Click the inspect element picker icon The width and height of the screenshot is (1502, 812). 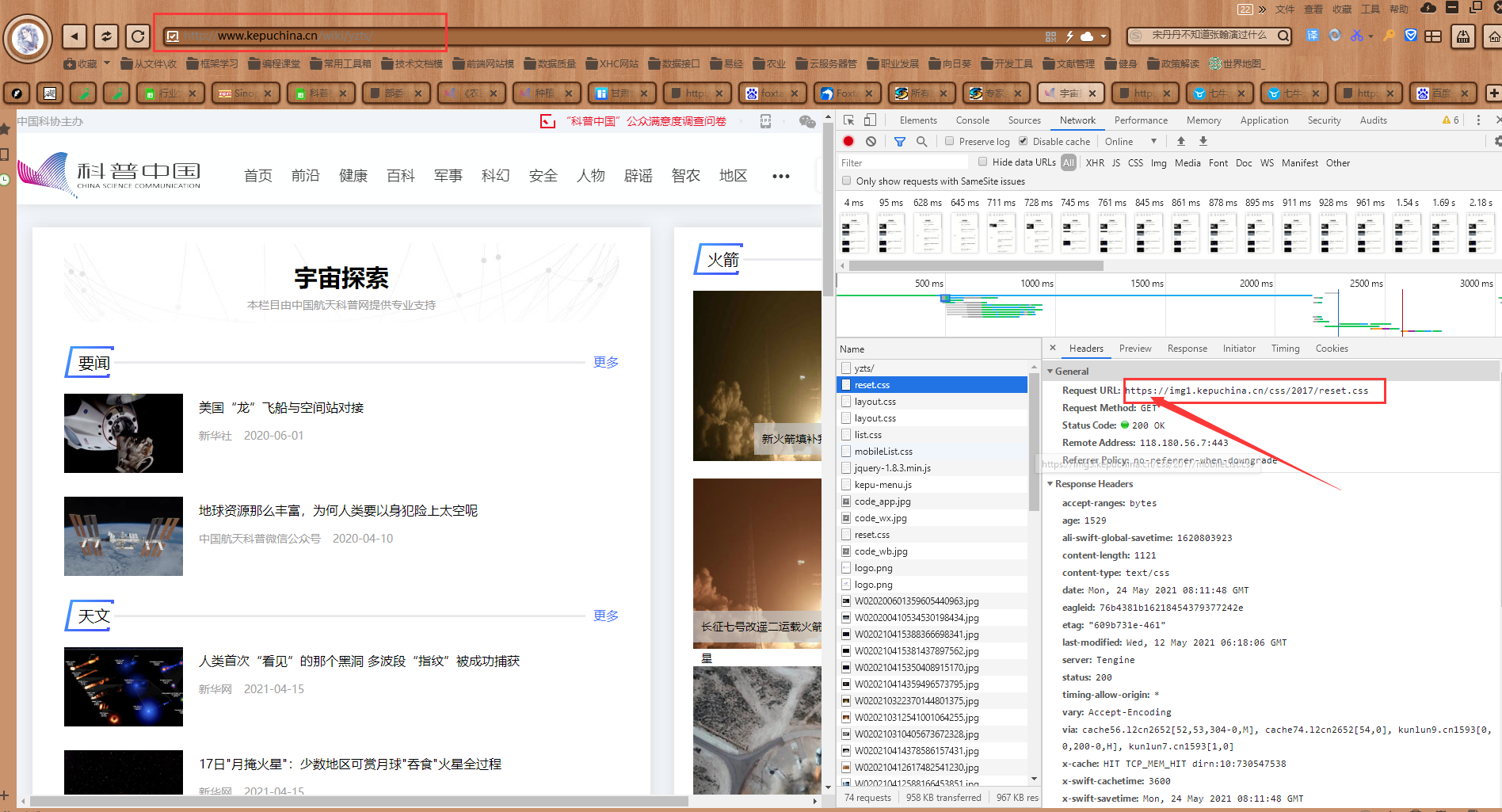click(x=848, y=120)
